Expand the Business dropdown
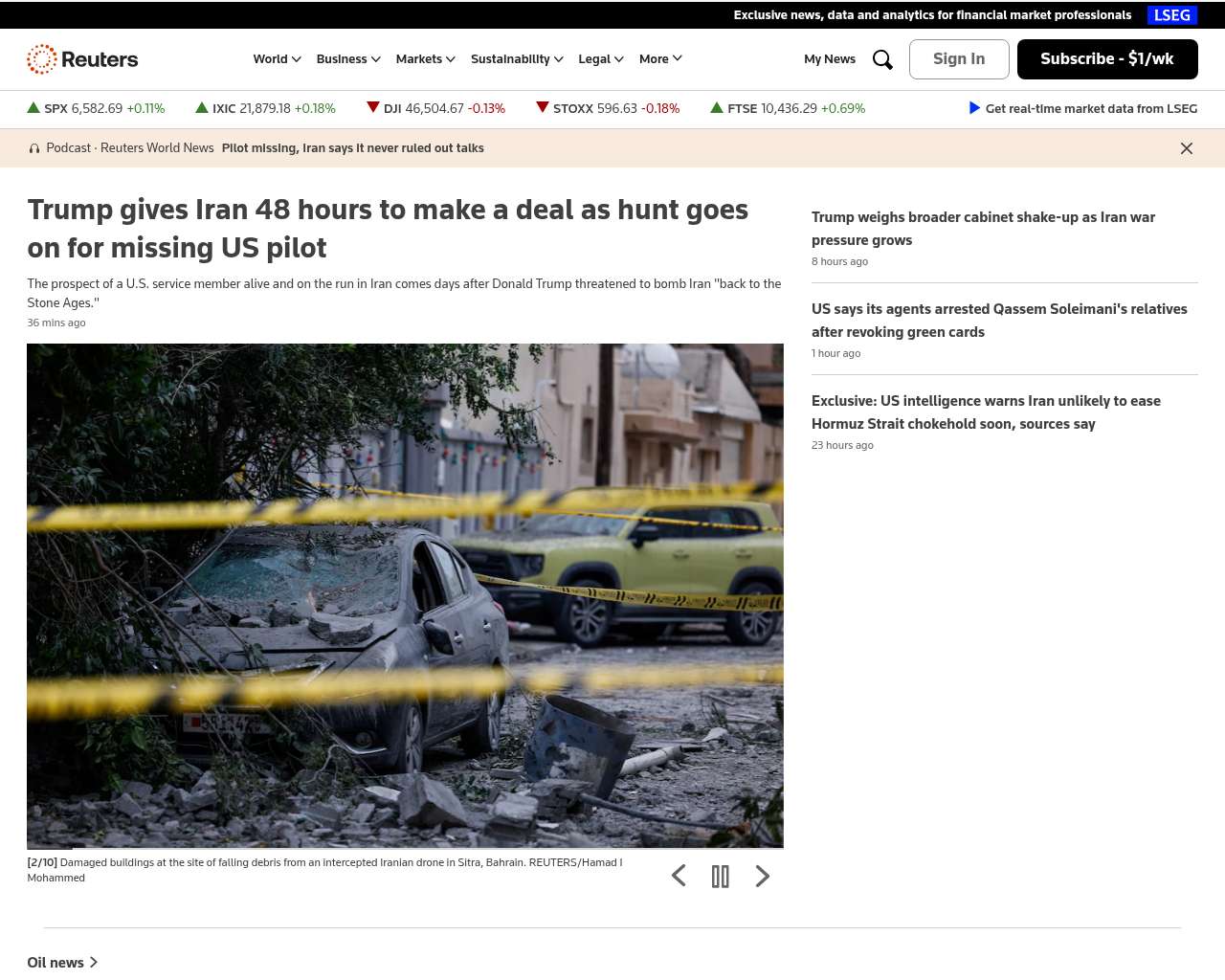Screen dimensions: 1225x980 point(348,59)
